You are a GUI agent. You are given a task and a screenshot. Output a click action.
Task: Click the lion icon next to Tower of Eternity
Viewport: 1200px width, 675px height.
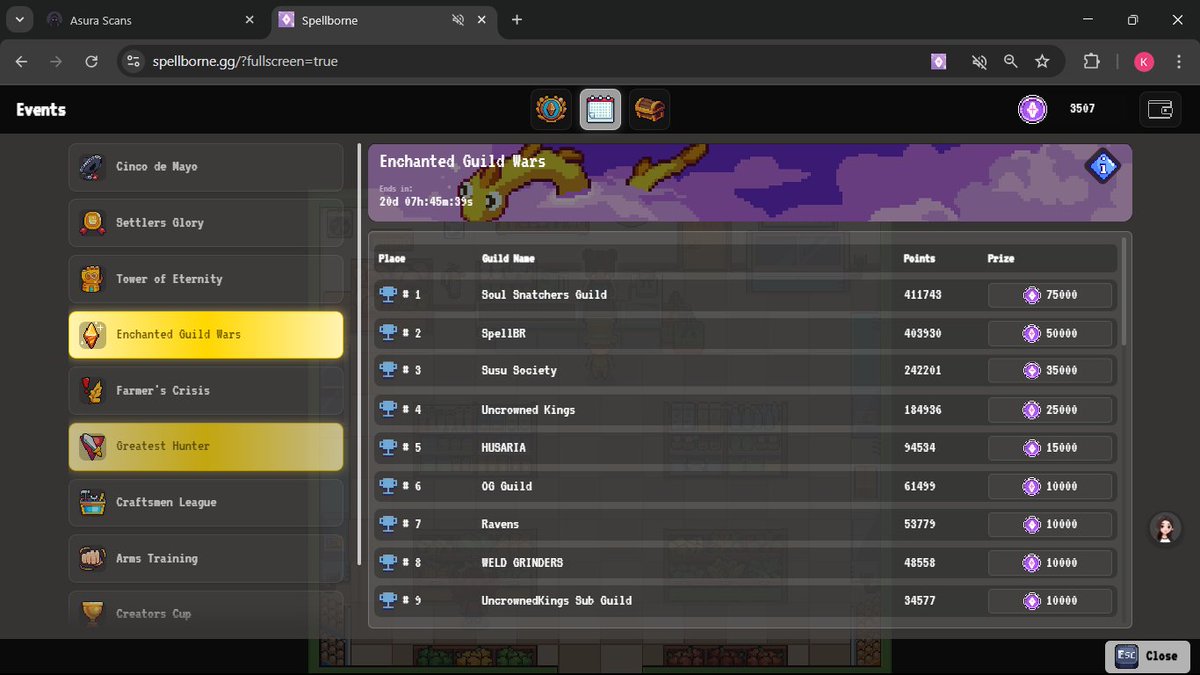(91, 279)
